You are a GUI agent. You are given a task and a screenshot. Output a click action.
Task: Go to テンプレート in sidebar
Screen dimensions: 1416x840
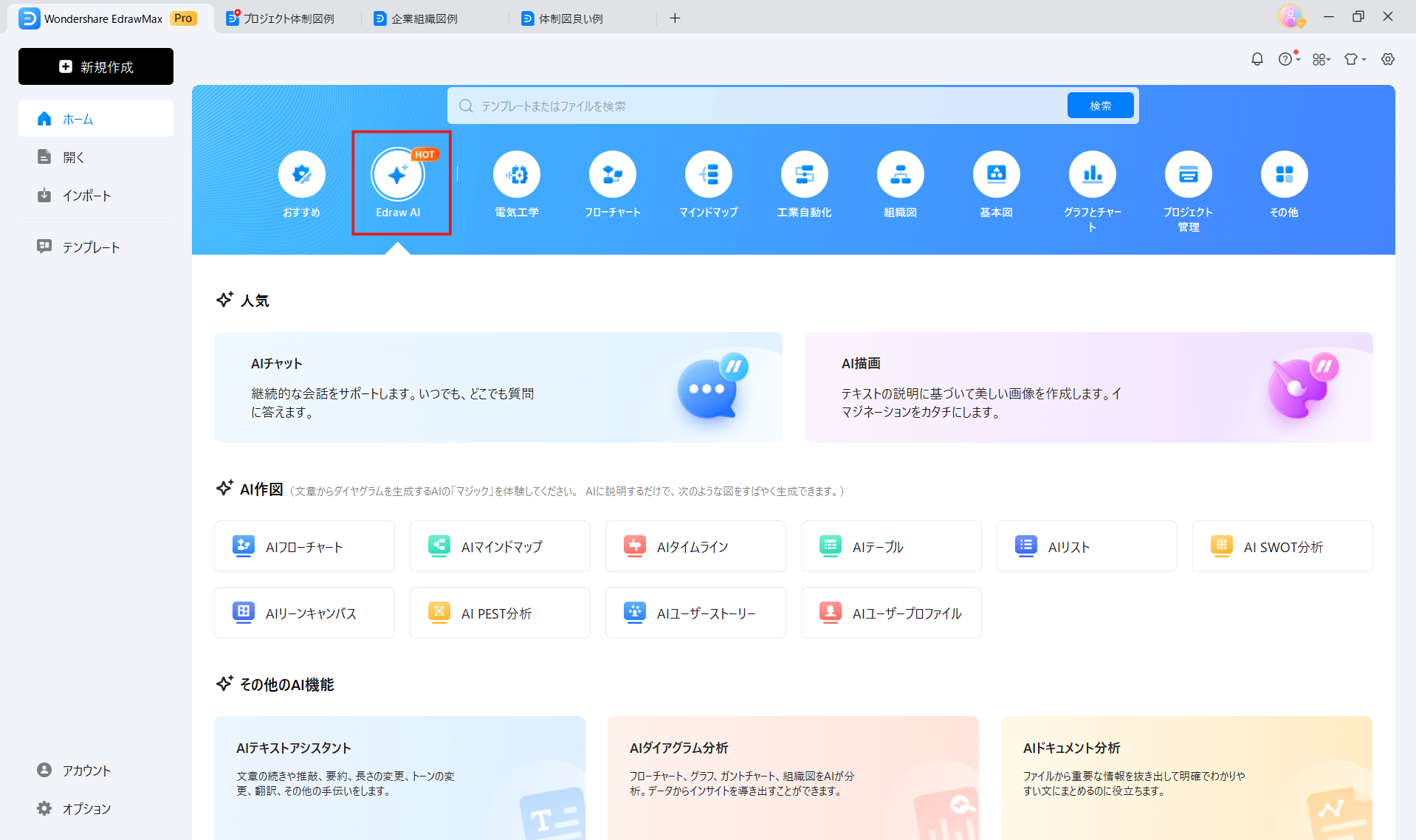[96, 247]
